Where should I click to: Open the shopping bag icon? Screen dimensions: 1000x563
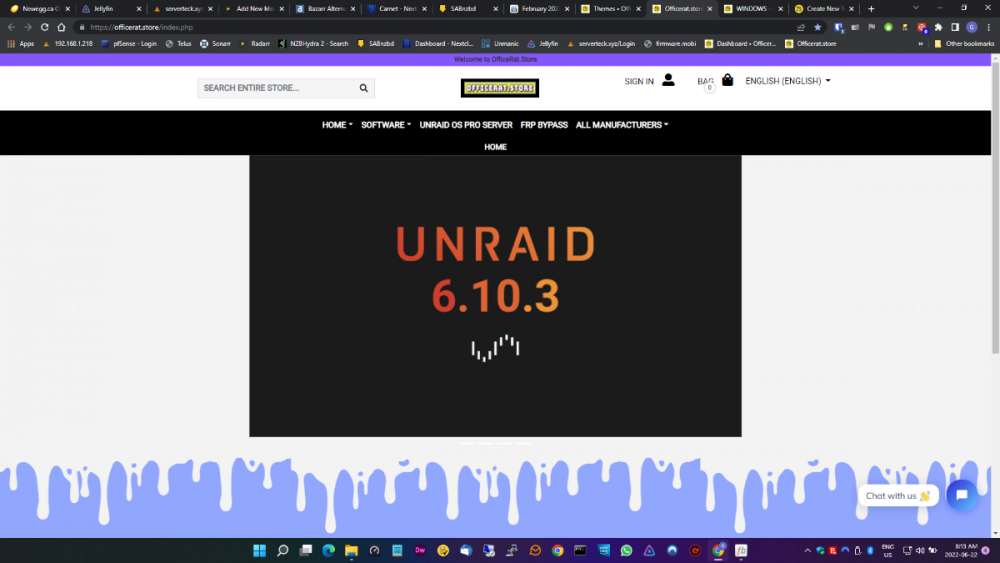tap(727, 80)
